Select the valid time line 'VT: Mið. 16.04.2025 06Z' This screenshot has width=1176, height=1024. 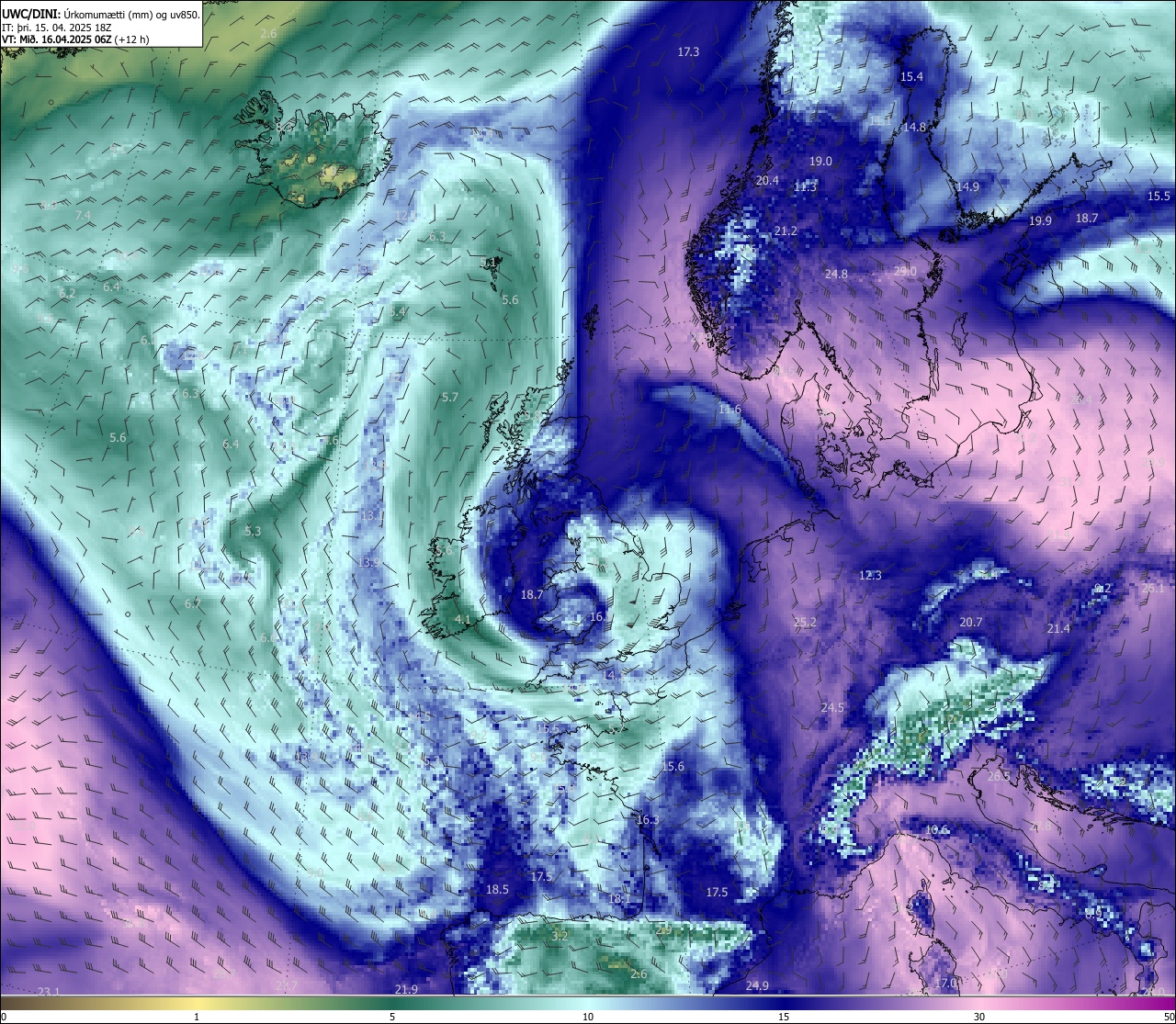coord(59,39)
